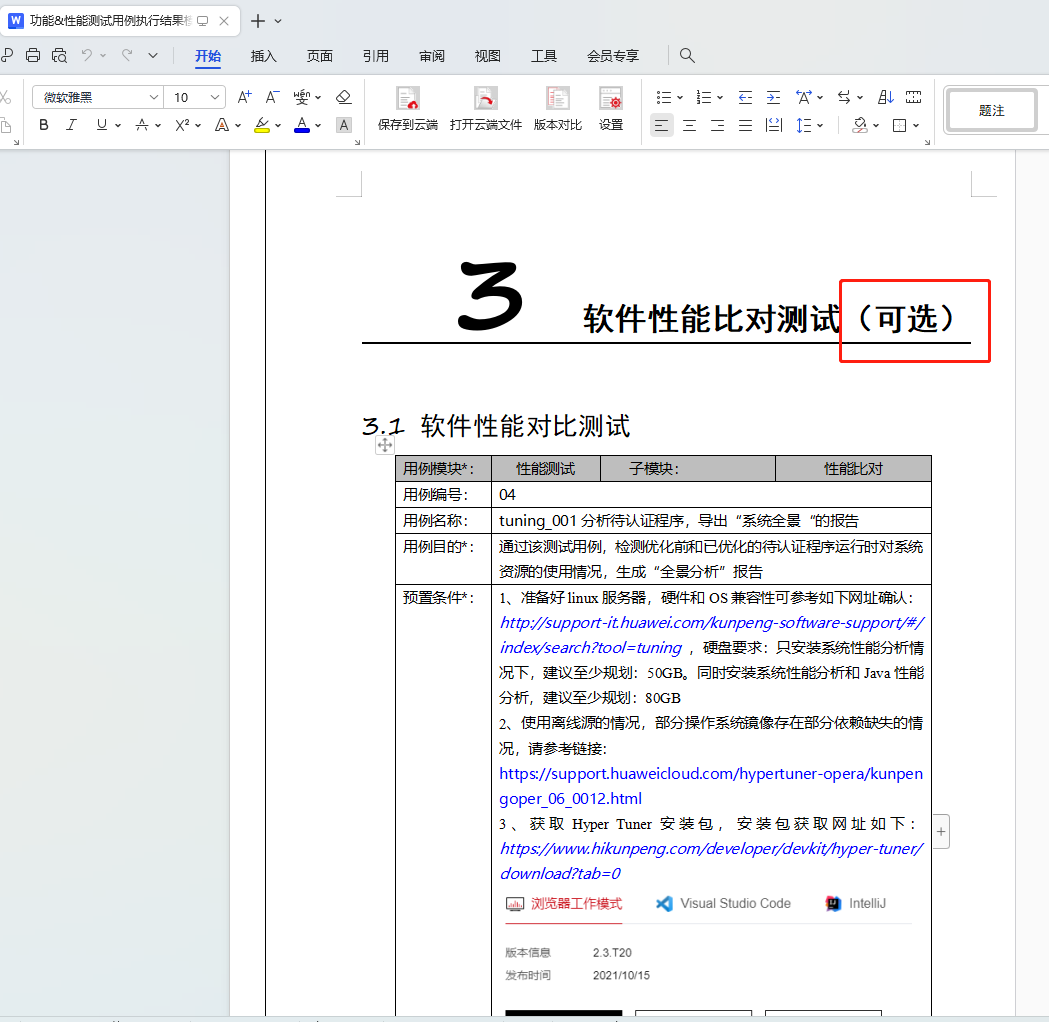The width and height of the screenshot is (1049, 1022).
Task: Decrease font size with A- icon
Action: (x=272, y=97)
